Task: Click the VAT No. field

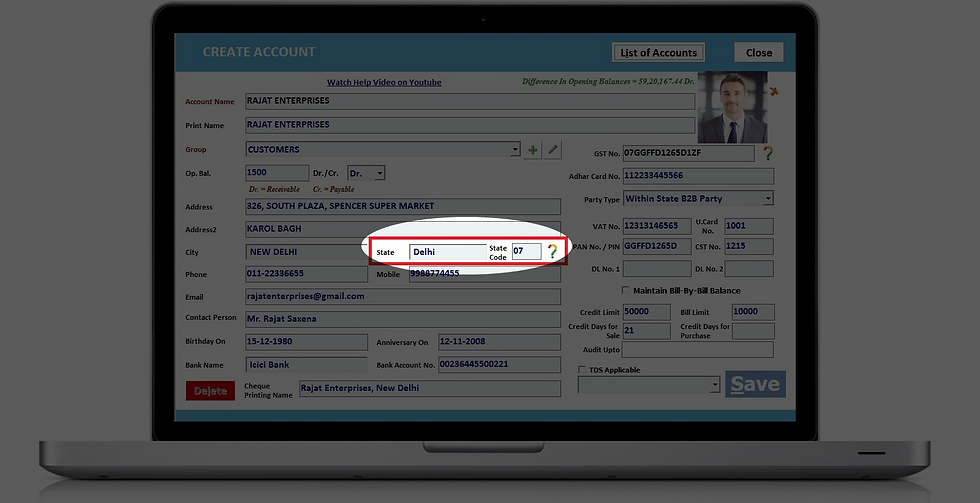Action: [x=657, y=226]
